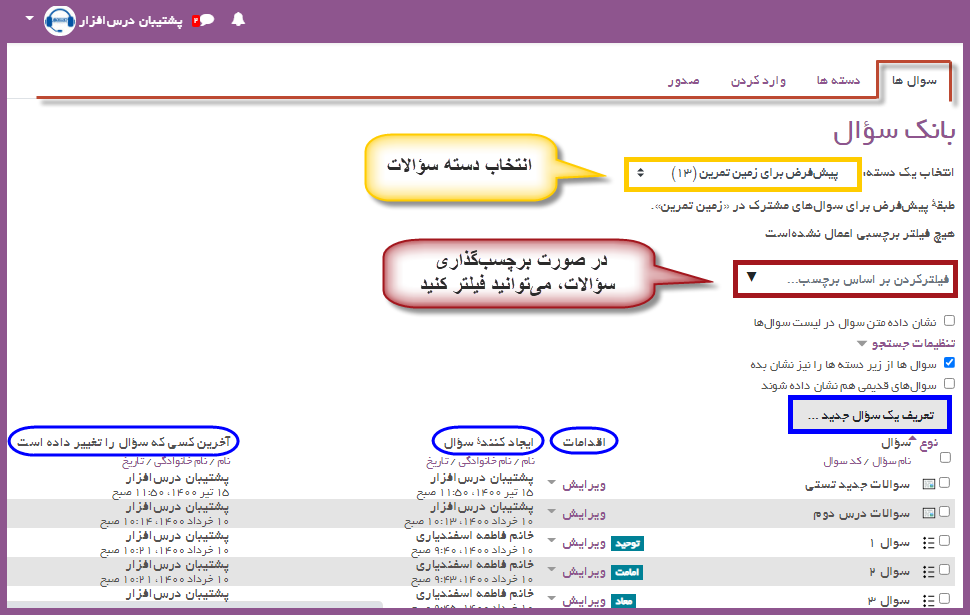Click question name سوالات جدید تستی

857,484
